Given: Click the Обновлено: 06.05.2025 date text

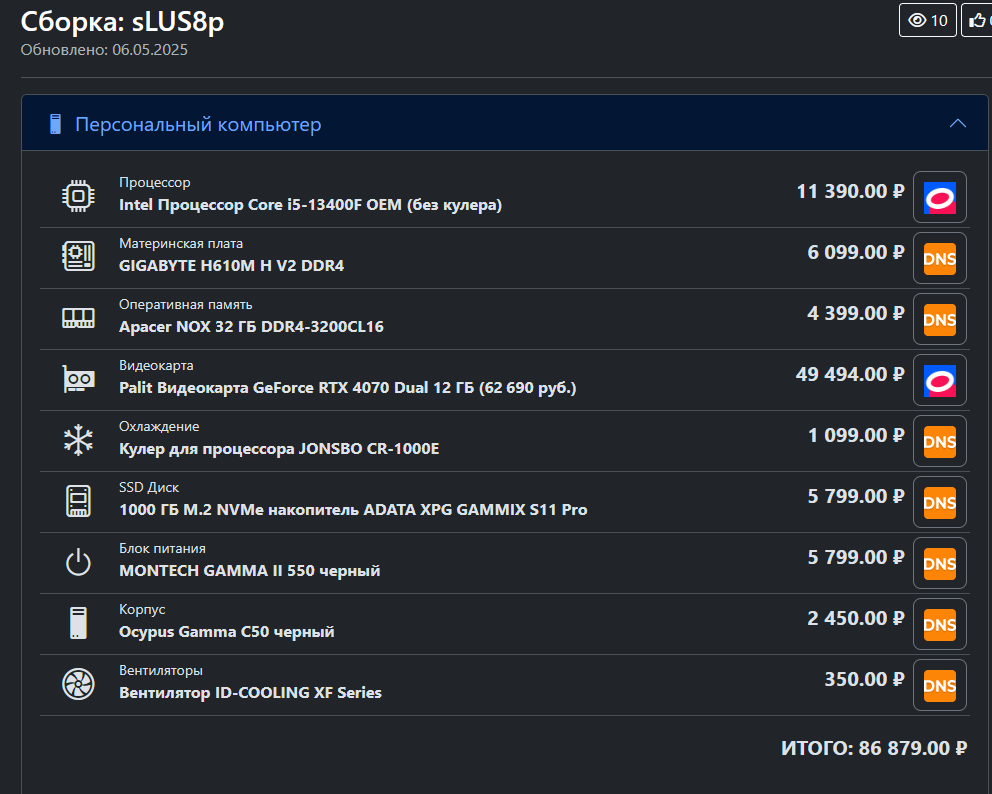Looking at the screenshot, I should pyautogui.click(x=104, y=50).
